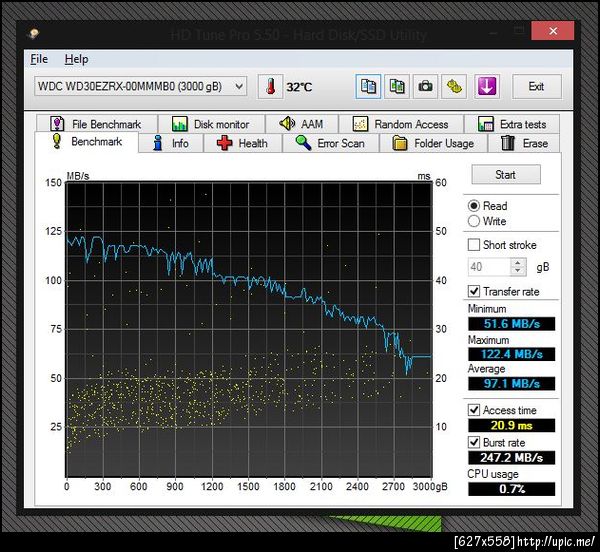The image size is (600, 552).
Task: Open the Random Access tab
Action: tap(401, 124)
